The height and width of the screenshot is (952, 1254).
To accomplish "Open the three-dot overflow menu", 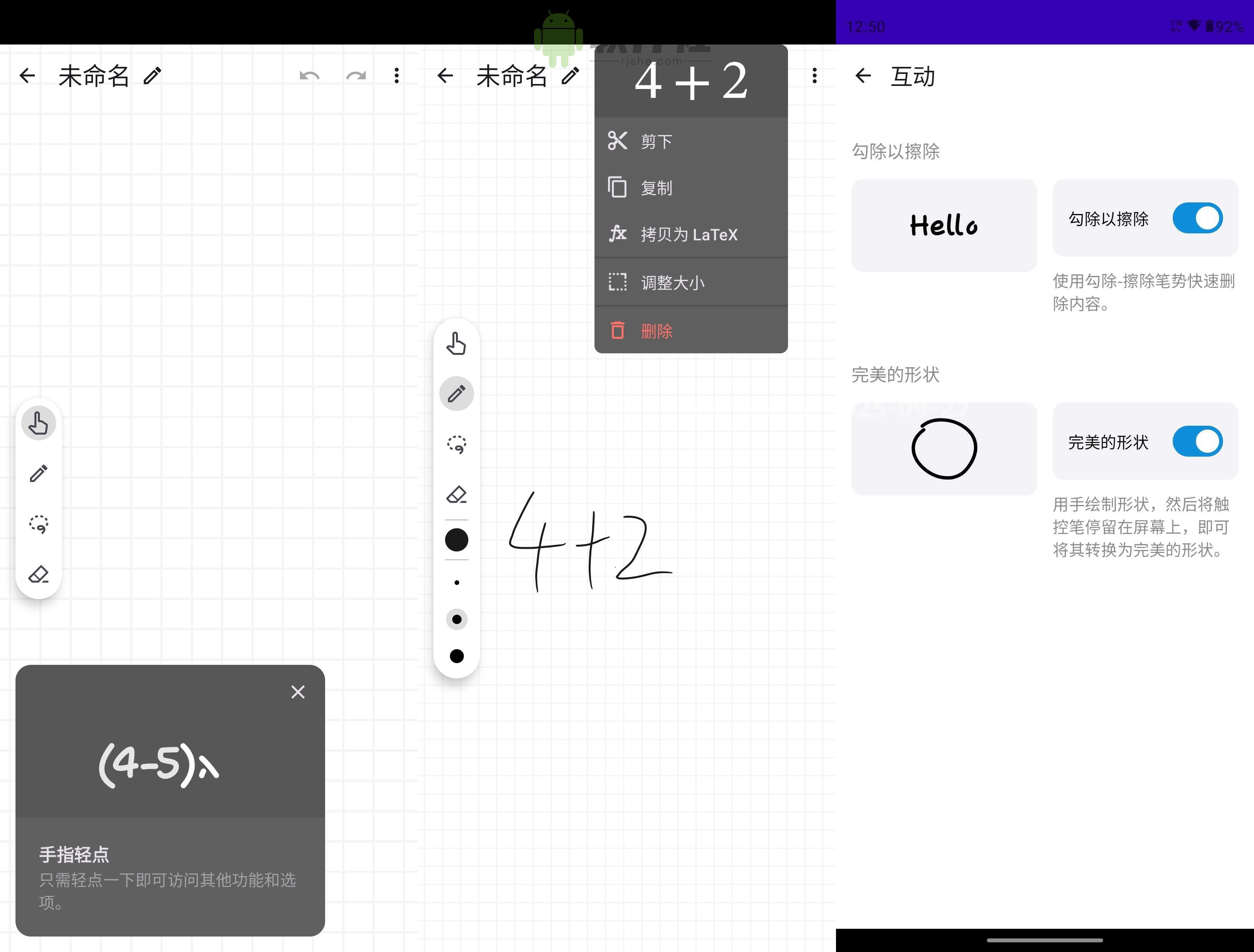I will tap(396, 75).
